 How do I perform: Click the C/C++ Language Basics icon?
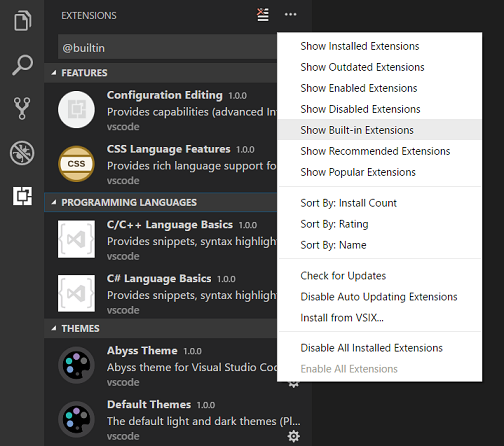pyautogui.click(x=76, y=239)
